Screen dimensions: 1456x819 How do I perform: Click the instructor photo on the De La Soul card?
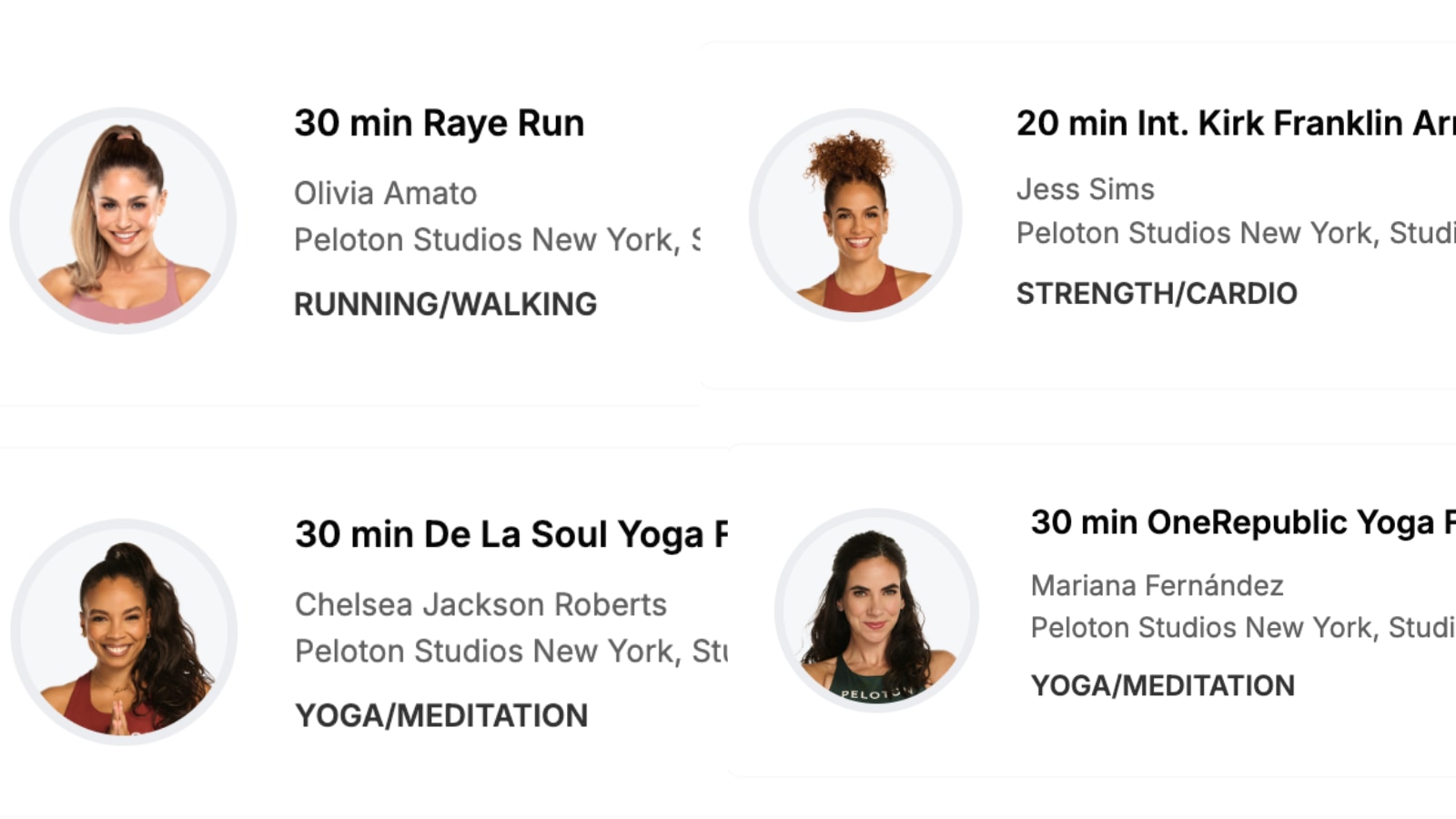[125, 632]
